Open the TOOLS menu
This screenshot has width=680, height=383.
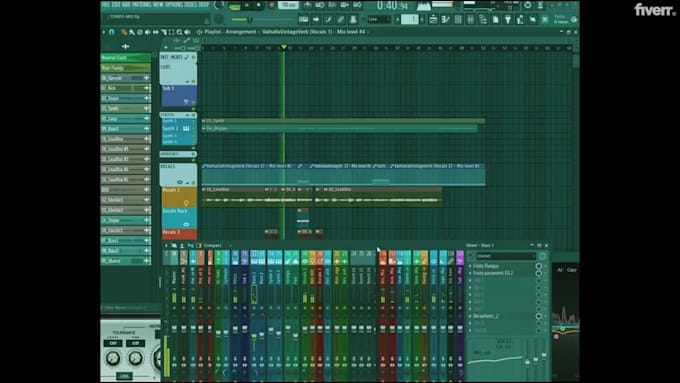click(191, 5)
